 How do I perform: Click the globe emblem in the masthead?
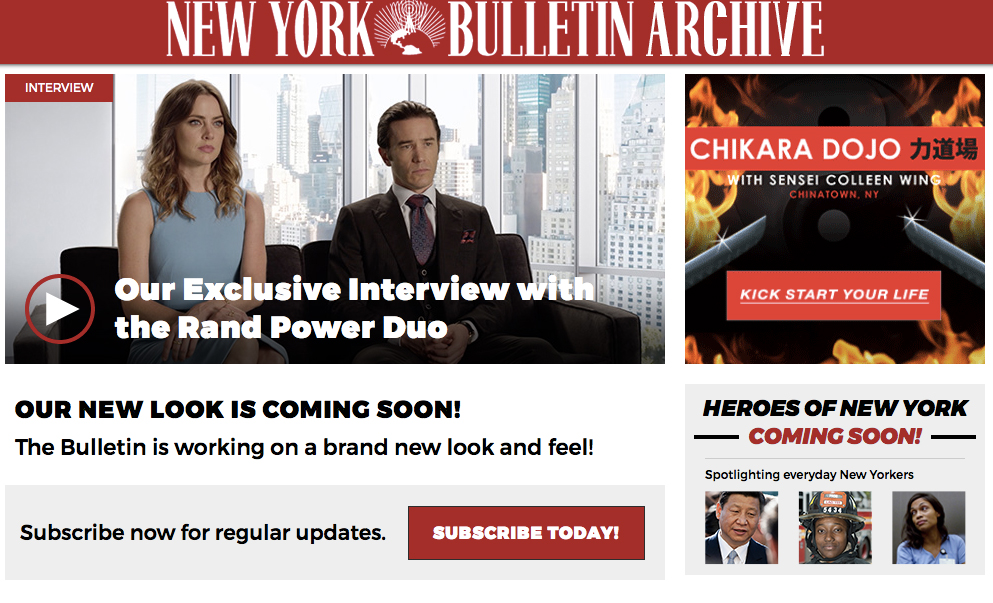click(409, 29)
